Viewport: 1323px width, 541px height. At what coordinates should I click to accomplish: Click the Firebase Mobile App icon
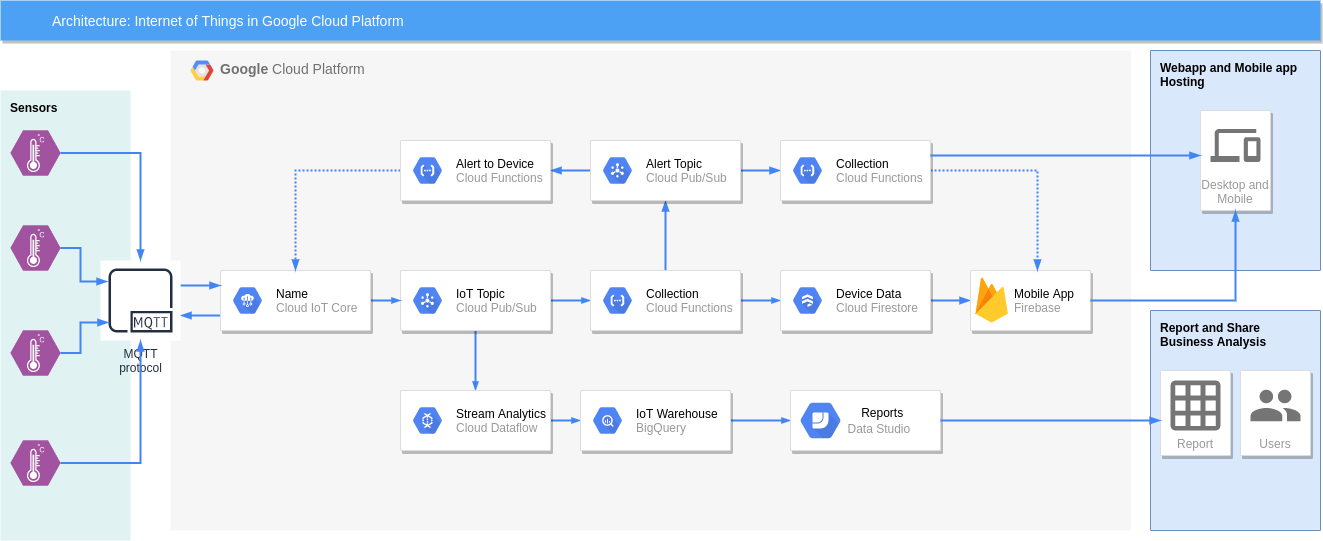tap(991, 300)
